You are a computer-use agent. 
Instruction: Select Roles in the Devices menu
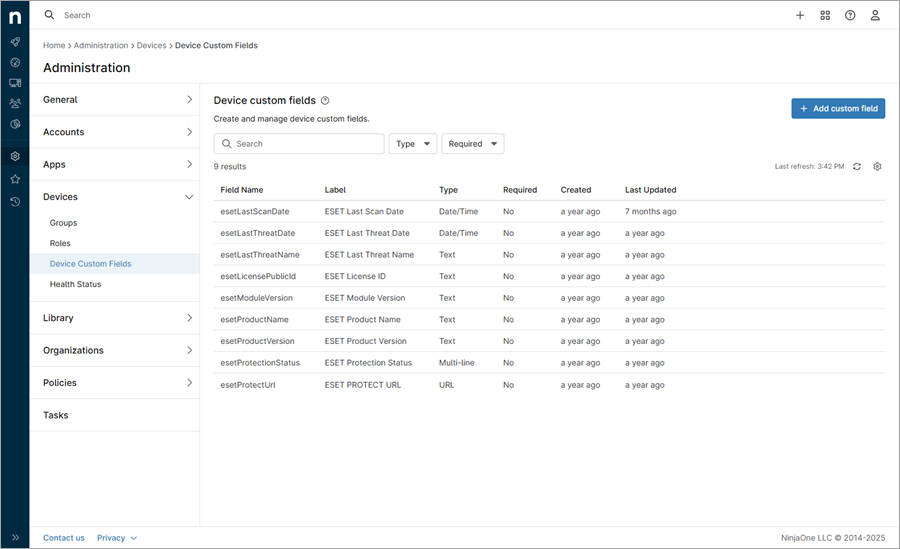click(60, 243)
